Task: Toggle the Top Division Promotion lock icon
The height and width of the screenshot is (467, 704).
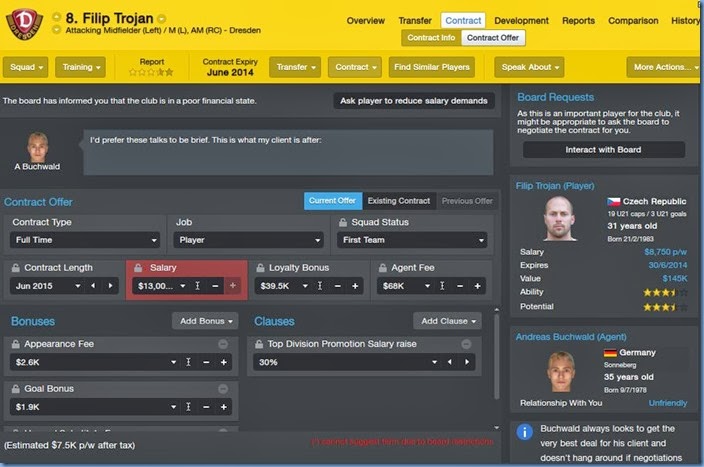Action: (259, 344)
